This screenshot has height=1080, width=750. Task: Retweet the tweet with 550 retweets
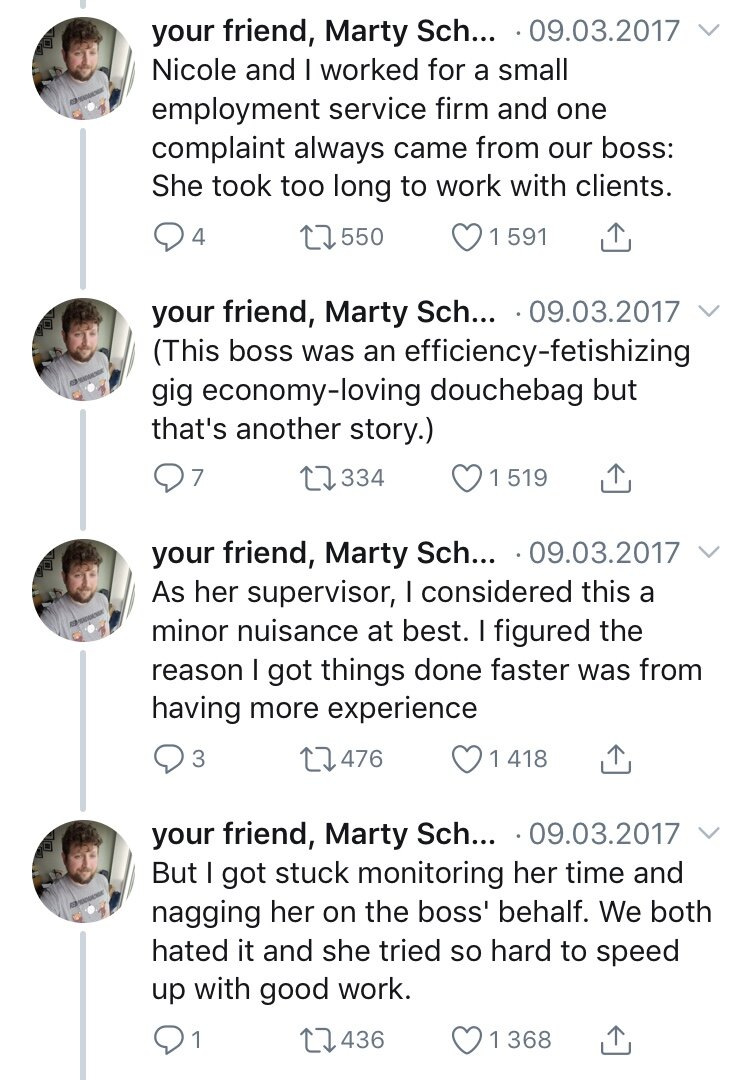(317, 237)
